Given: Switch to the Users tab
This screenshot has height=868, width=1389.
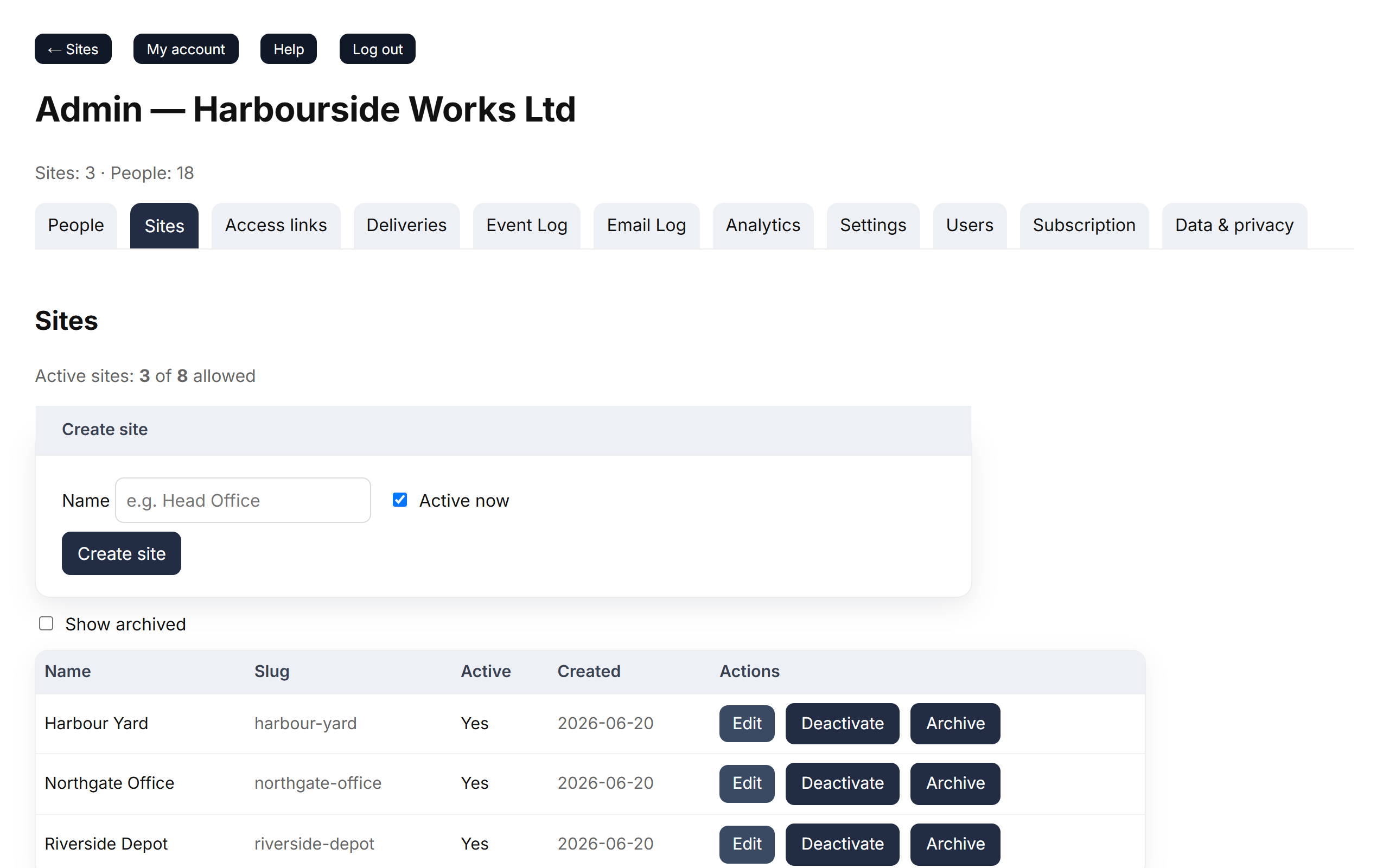Looking at the screenshot, I should coord(970,225).
